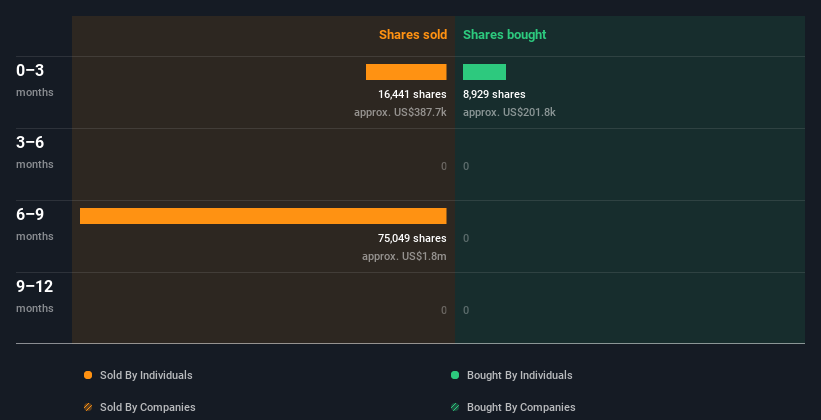821x420 pixels.
Task: Click the 'Shares sold' column header
Action: point(413,35)
